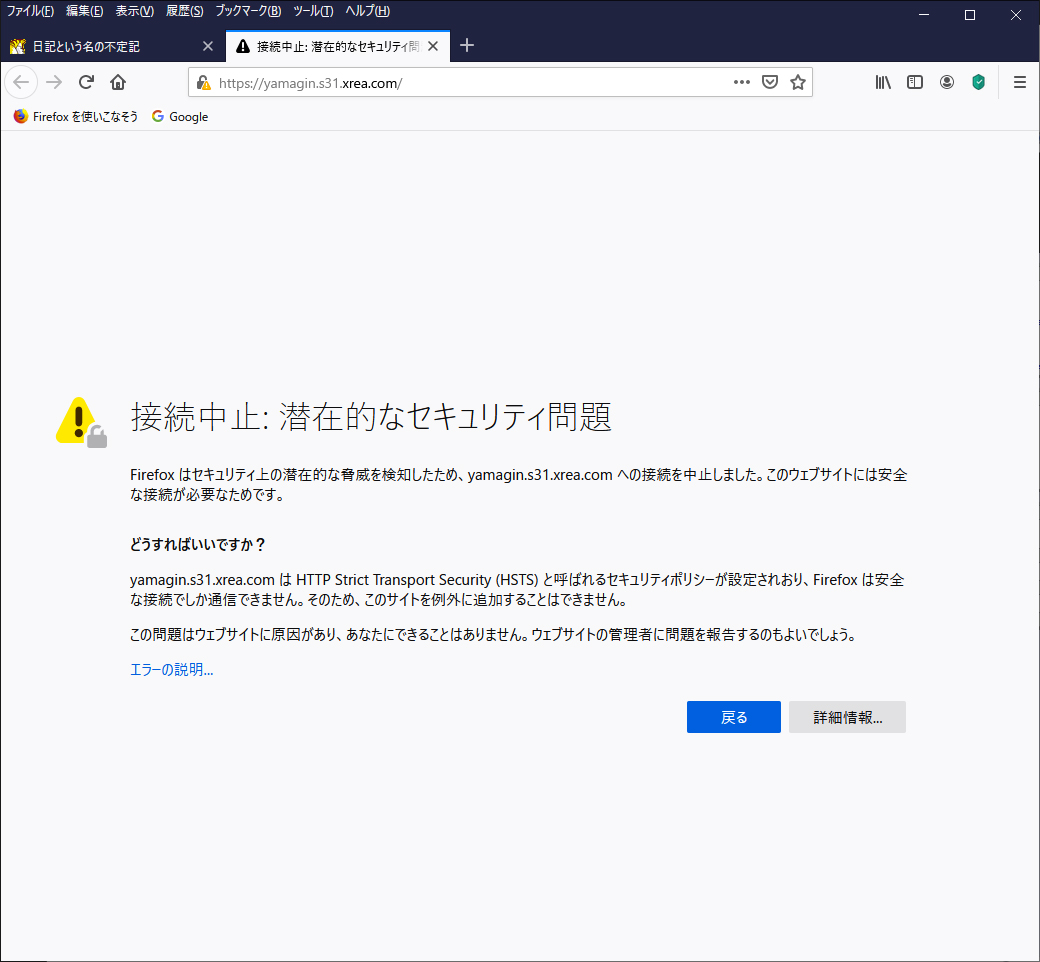Screen dimensions: 1040x962
Task: Open the ツール(T) menu
Action: click(313, 11)
